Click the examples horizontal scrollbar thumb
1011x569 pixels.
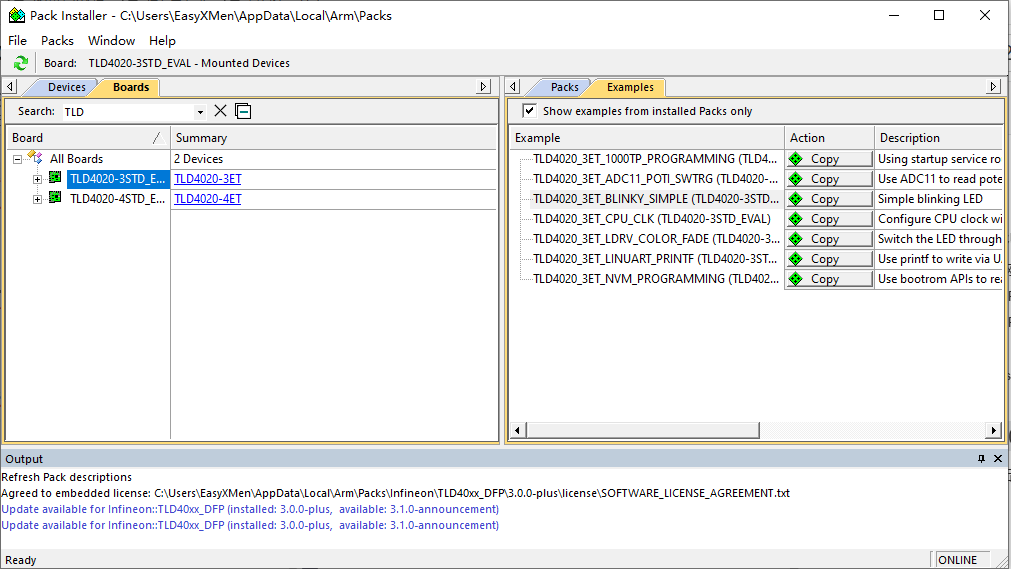click(x=643, y=430)
